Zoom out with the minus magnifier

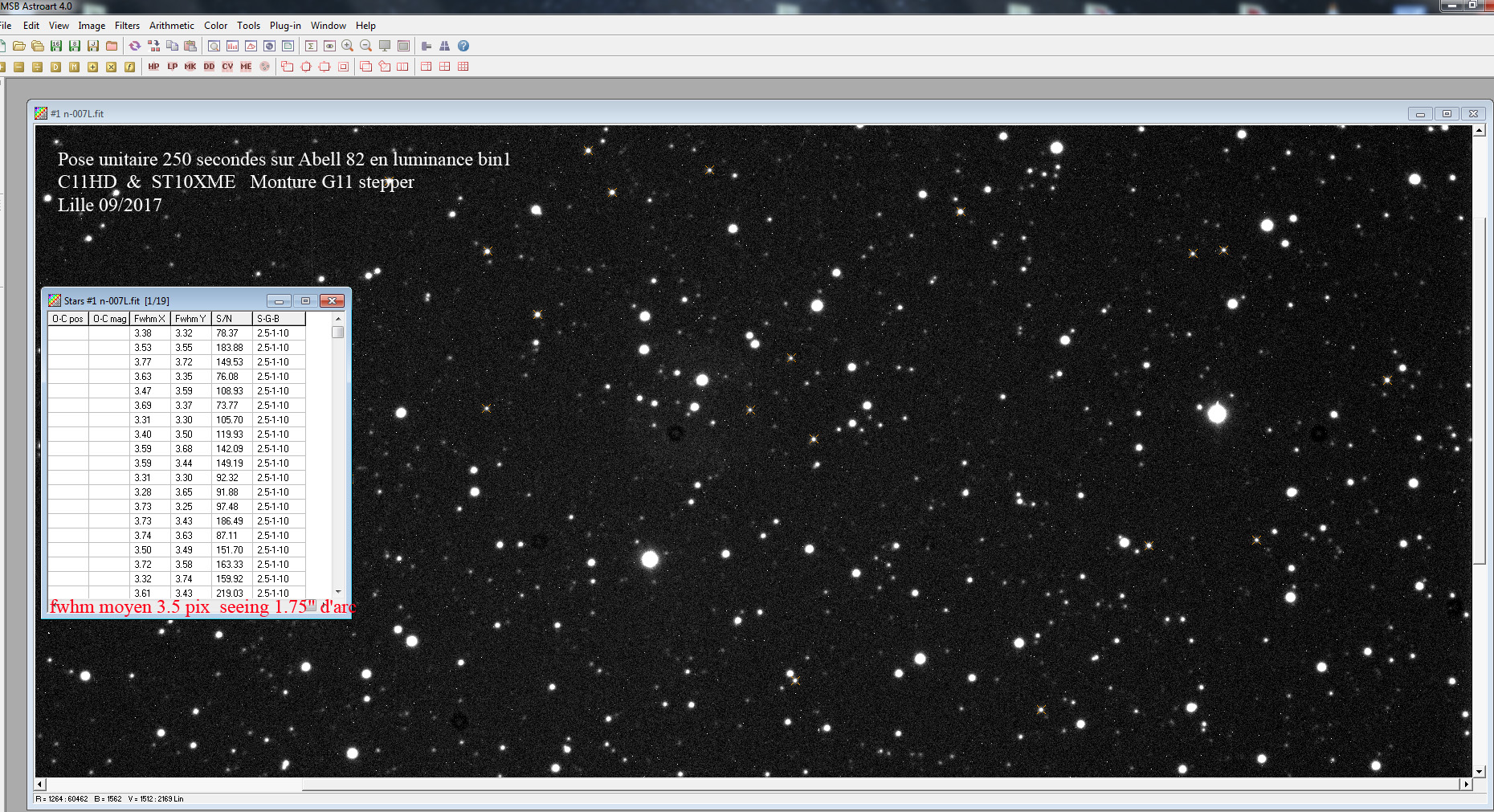366,46
